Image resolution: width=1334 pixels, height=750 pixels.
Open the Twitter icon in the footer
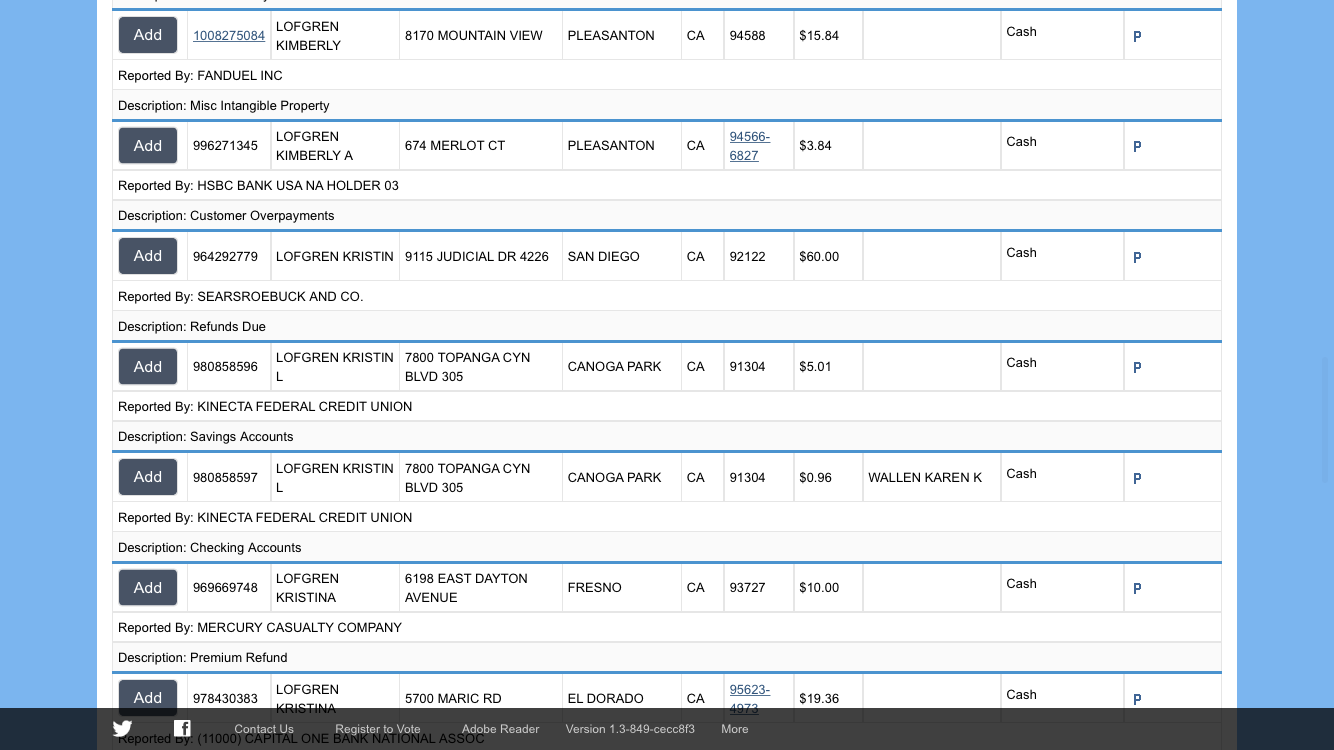click(122, 729)
